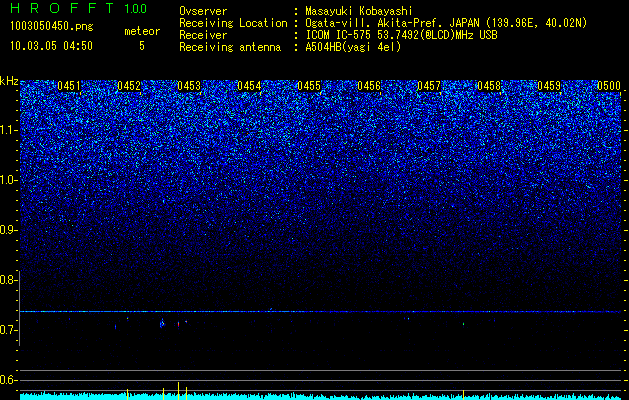The height and width of the screenshot is (400, 629).
Task: Click the 0454 time marker
Action: point(249,86)
